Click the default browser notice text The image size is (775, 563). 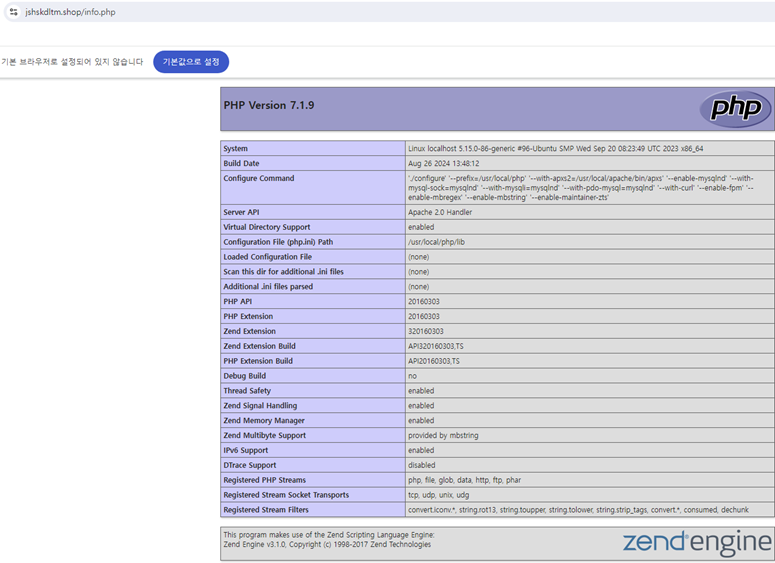tap(72, 62)
